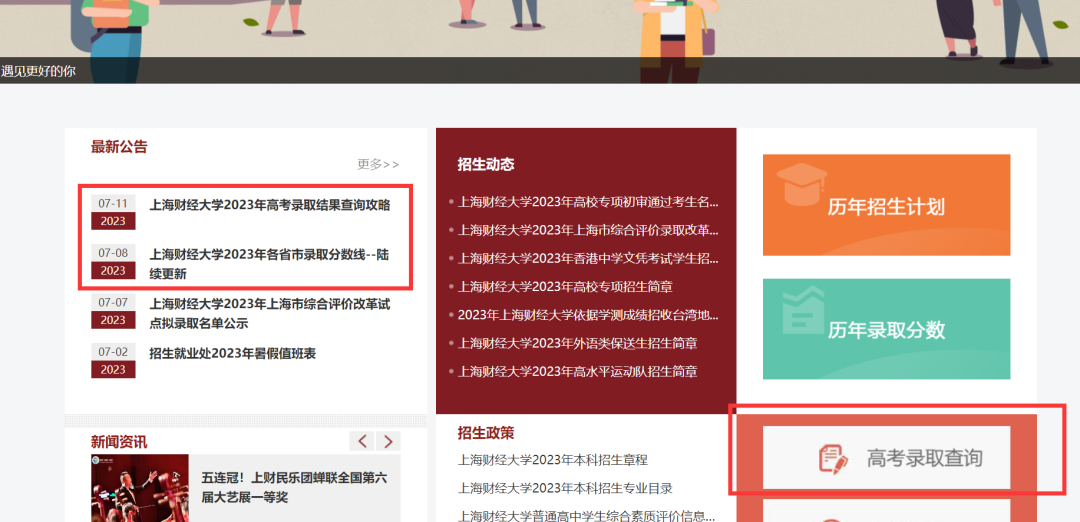Open the concert news thumbnail image
Image resolution: width=1080 pixels, height=522 pixels.
point(139,488)
